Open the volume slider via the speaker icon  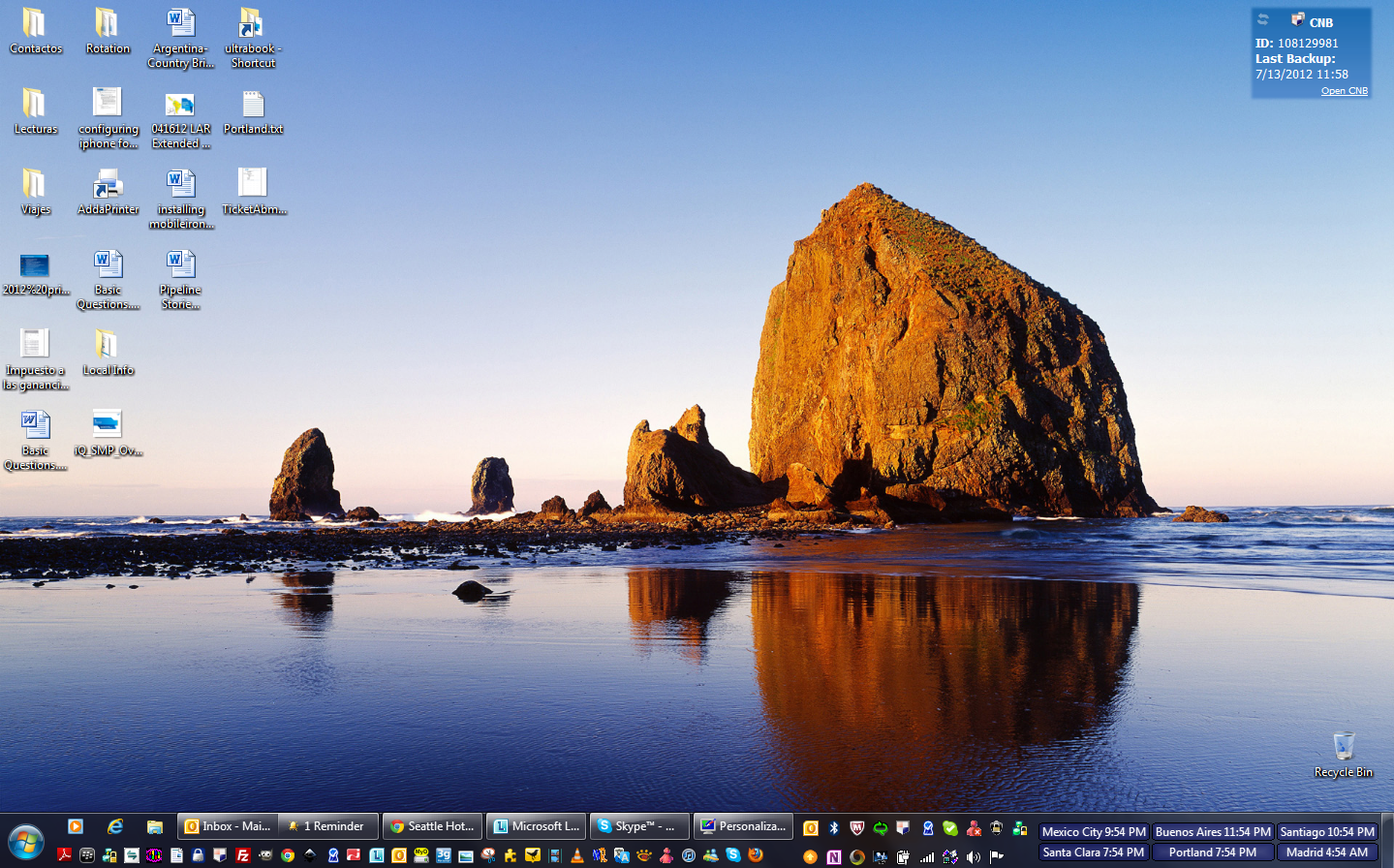[973, 857]
